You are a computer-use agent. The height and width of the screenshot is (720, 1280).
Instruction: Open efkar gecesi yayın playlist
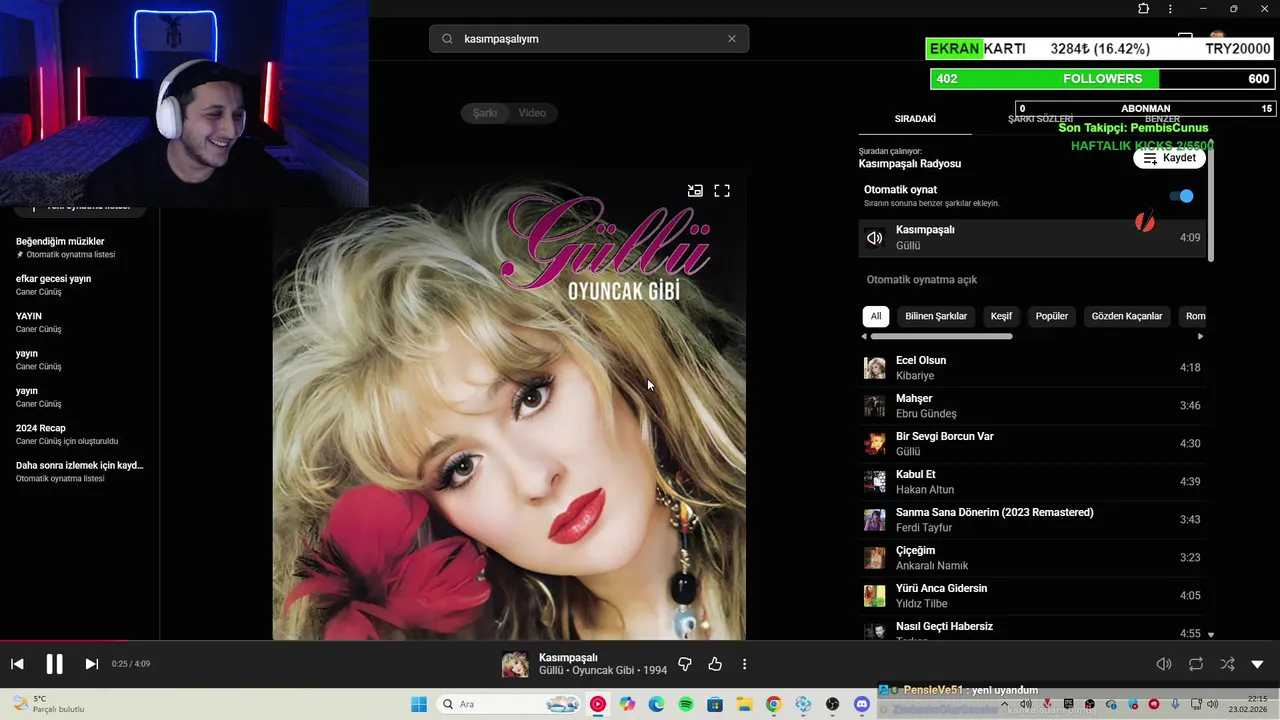click(x=80, y=285)
